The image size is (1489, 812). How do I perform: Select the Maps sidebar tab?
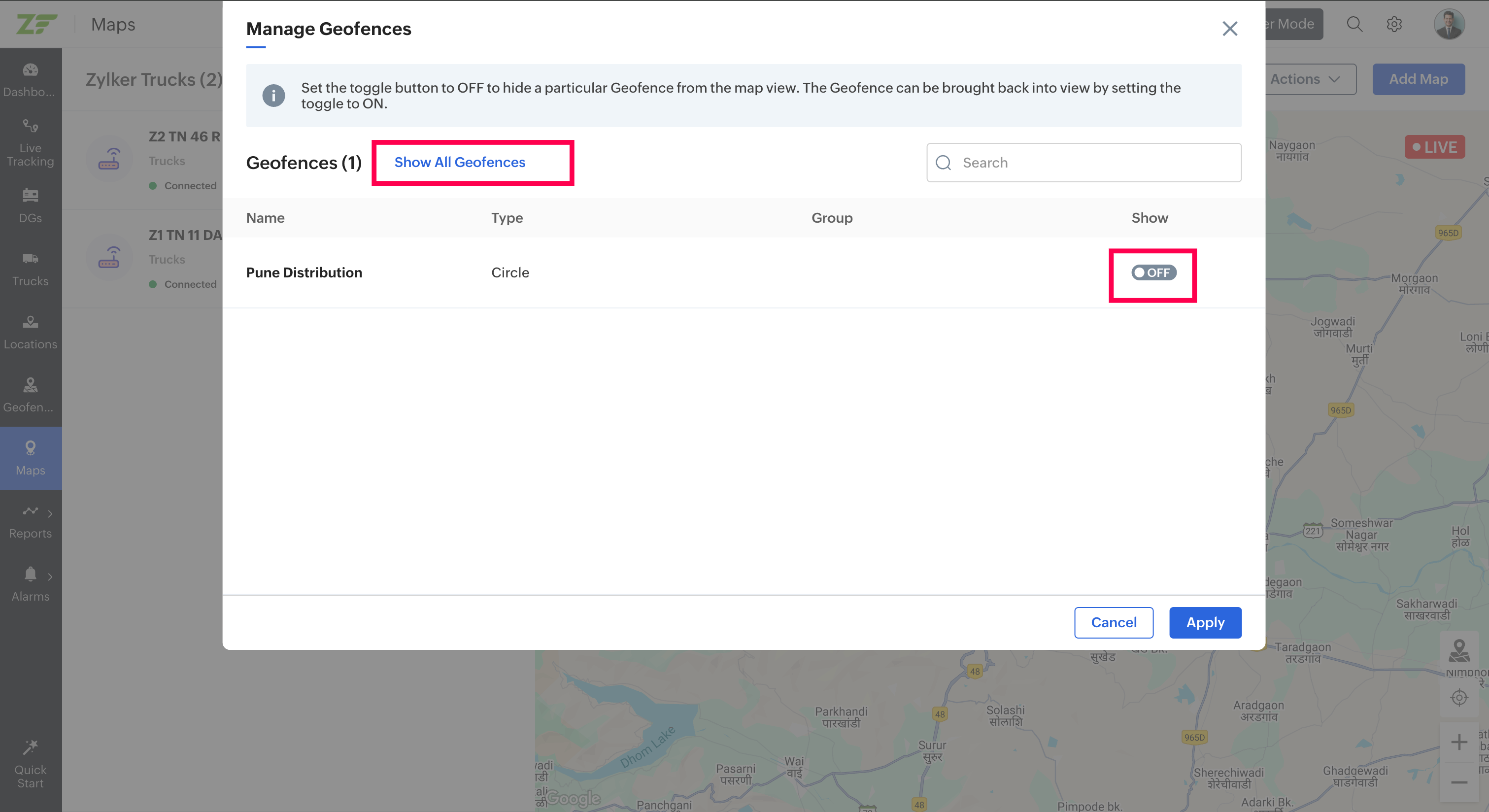pyautogui.click(x=30, y=458)
